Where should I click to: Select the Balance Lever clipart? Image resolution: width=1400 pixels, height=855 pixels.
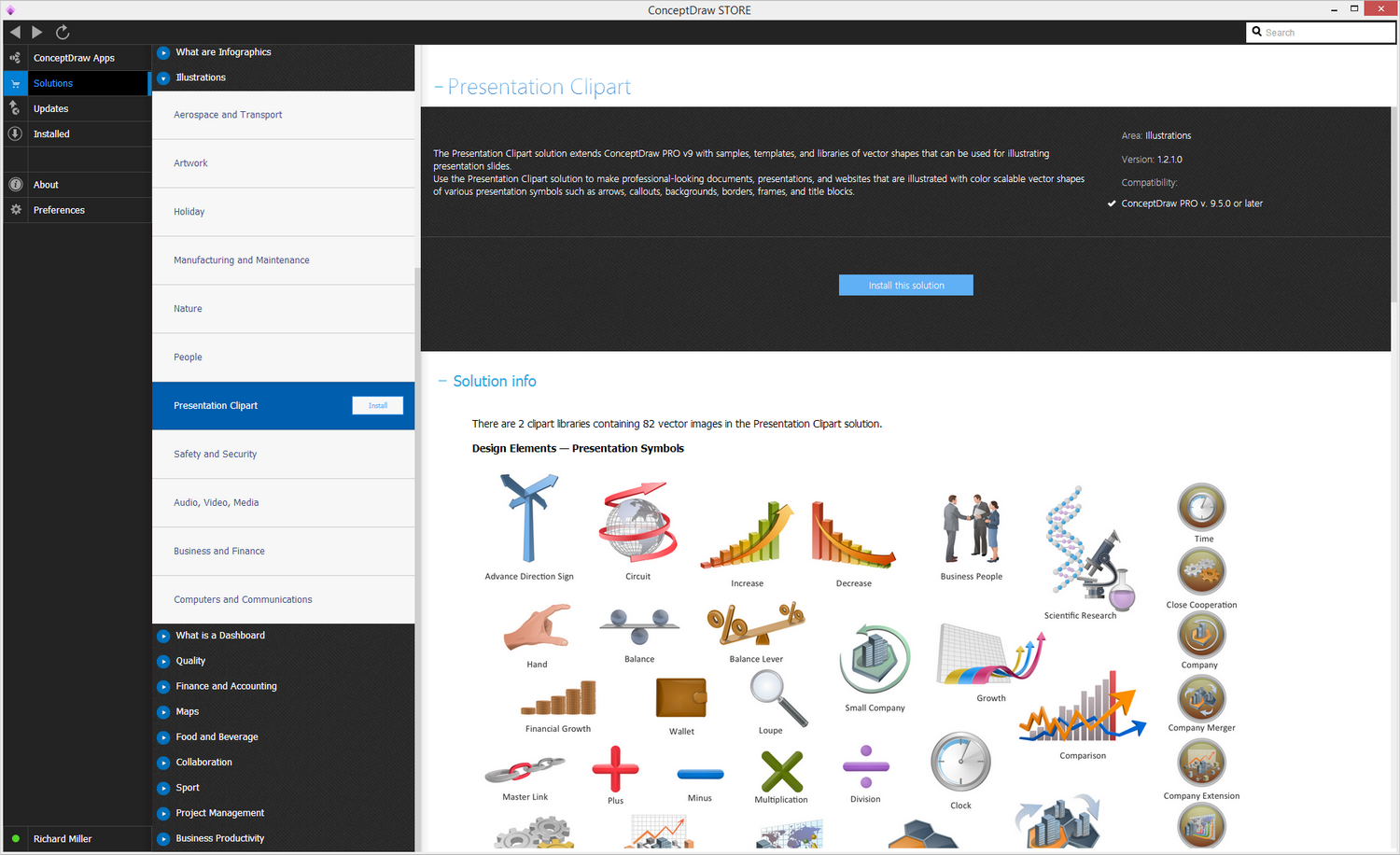756,624
